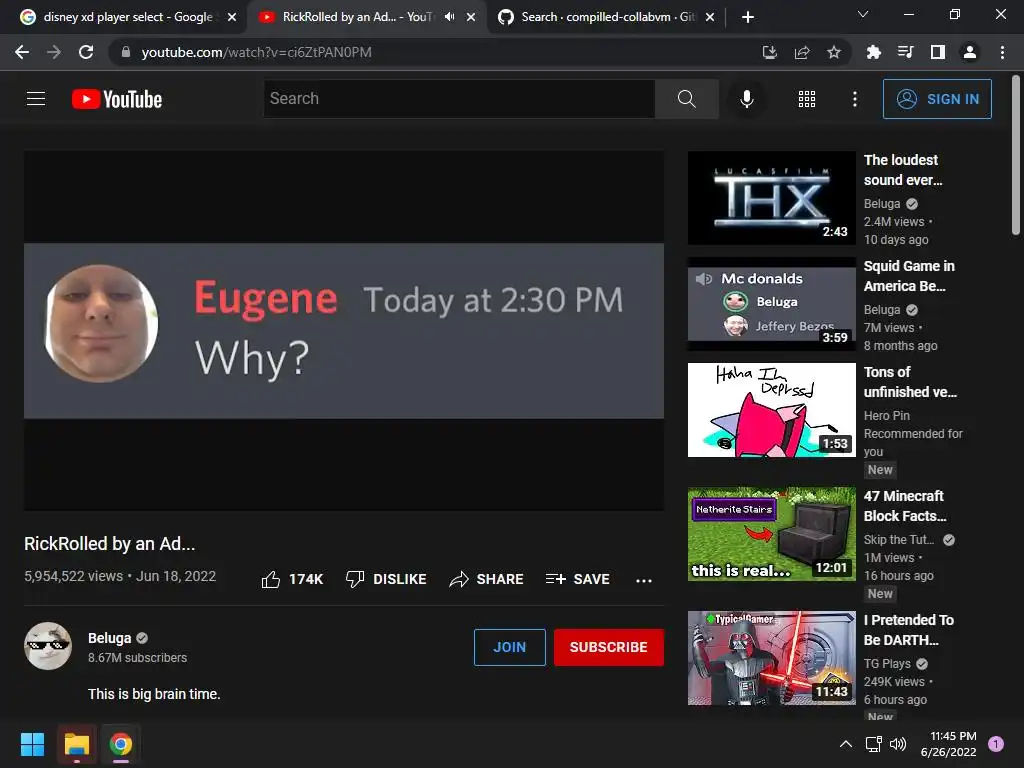
Task: Open notification center badge
Action: 996,744
